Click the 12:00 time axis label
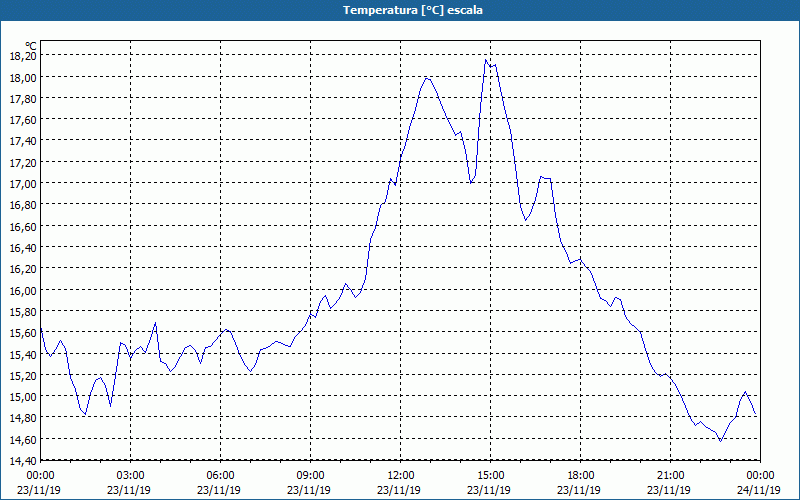 (x=401, y=476)
